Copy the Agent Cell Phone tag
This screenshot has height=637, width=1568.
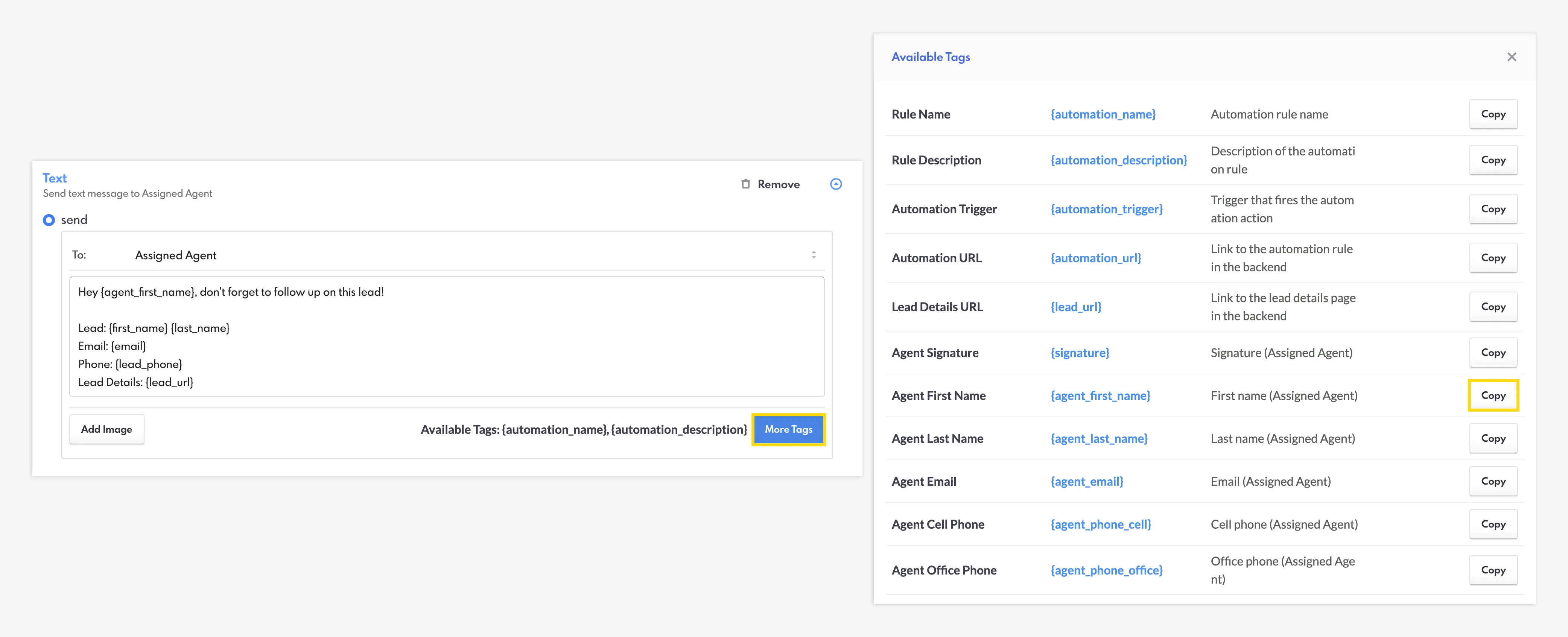(1493, 524)
